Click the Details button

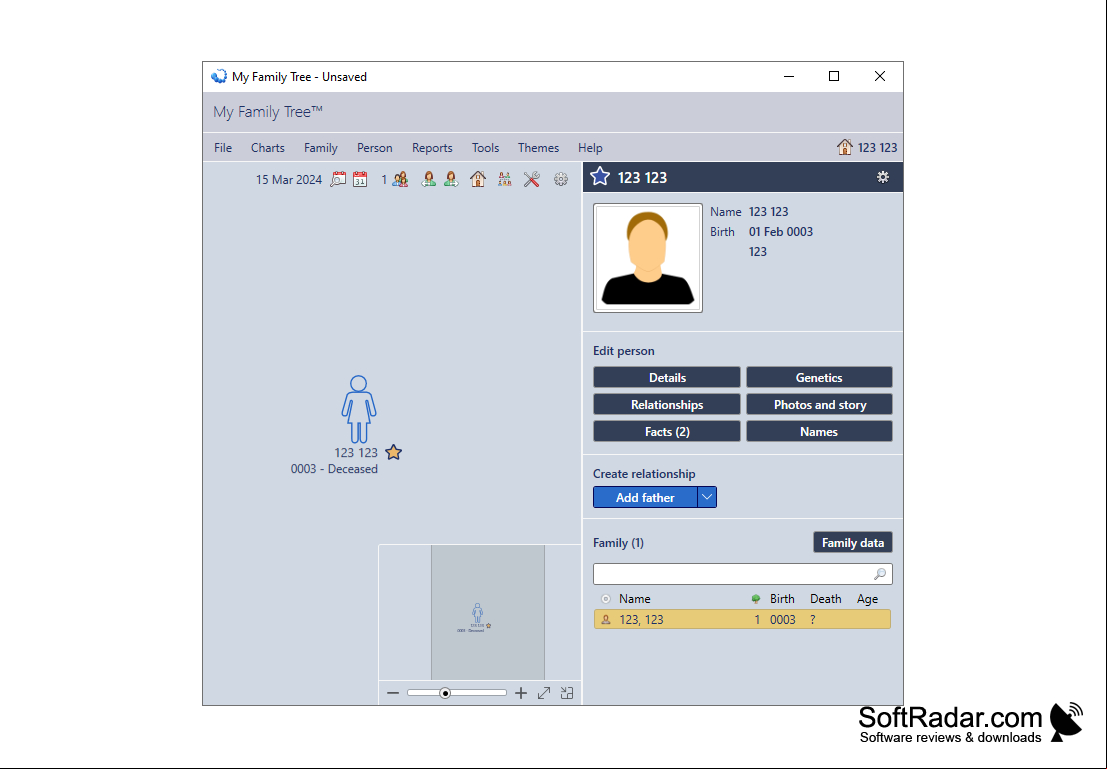(x=666, y=377)
